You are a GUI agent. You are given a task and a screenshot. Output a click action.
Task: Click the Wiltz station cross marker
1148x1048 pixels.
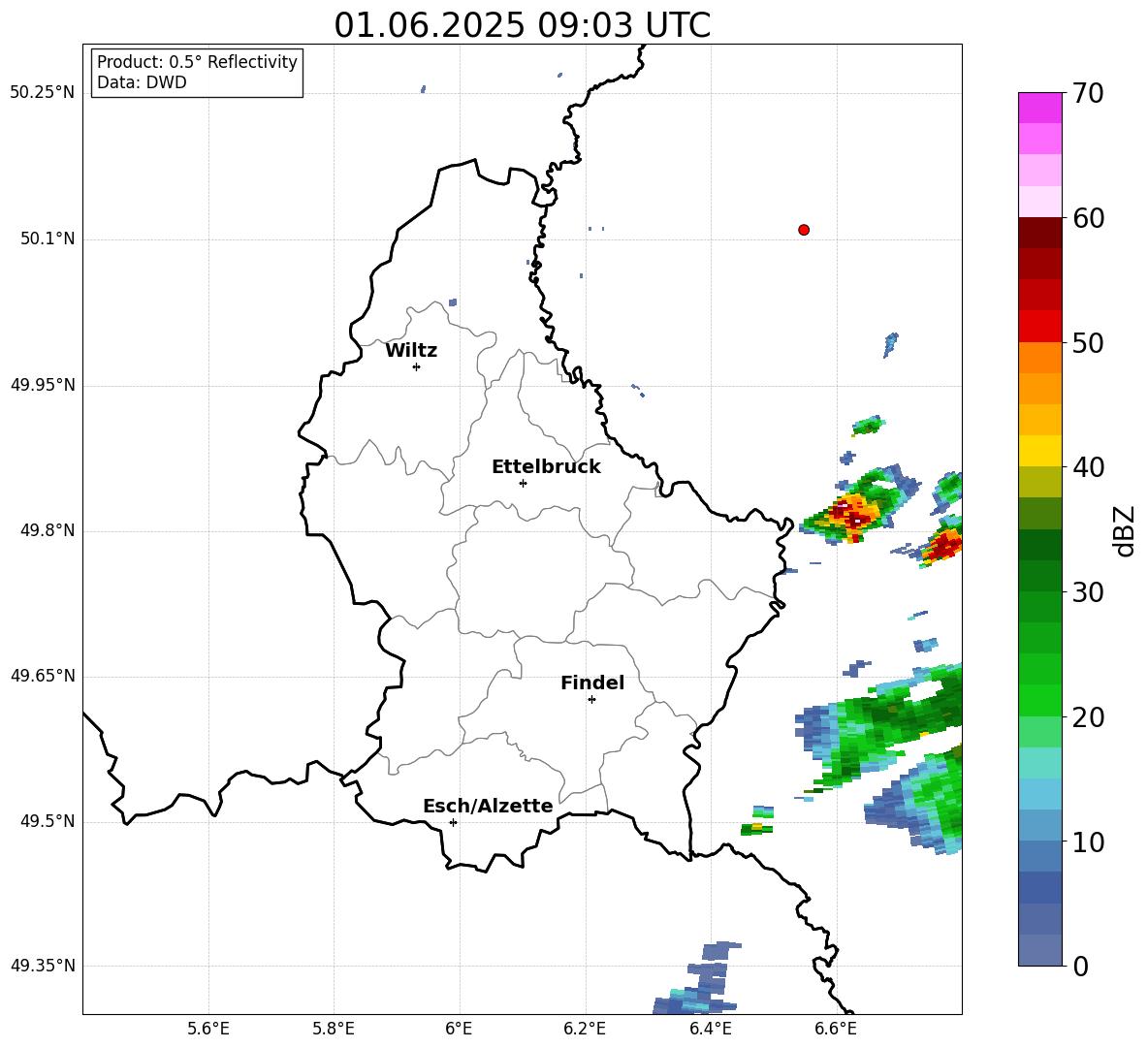click(416, 366)
